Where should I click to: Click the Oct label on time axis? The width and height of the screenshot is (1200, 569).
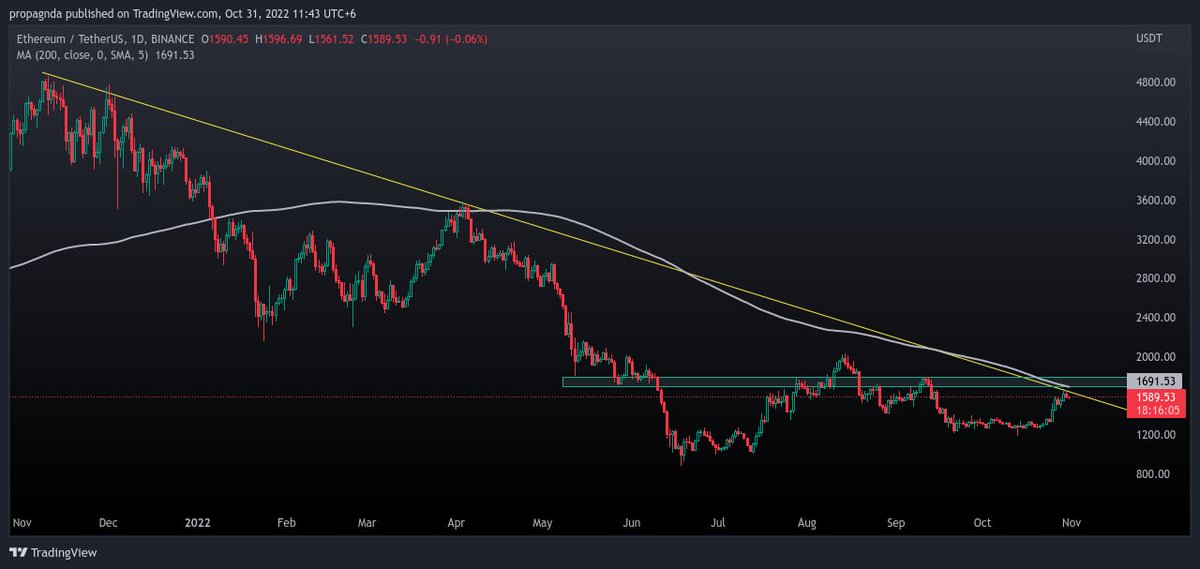(x=983, y=523)
